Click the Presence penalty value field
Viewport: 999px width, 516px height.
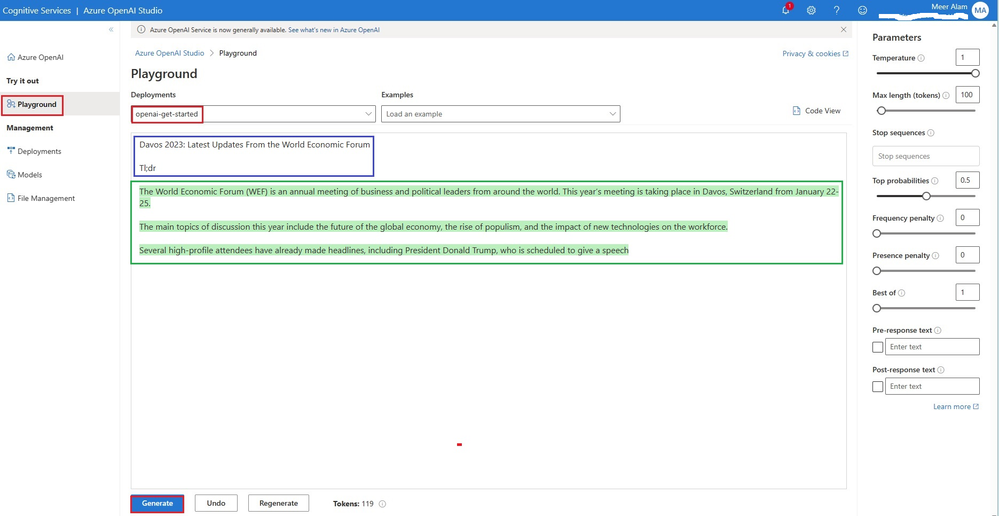967,255
